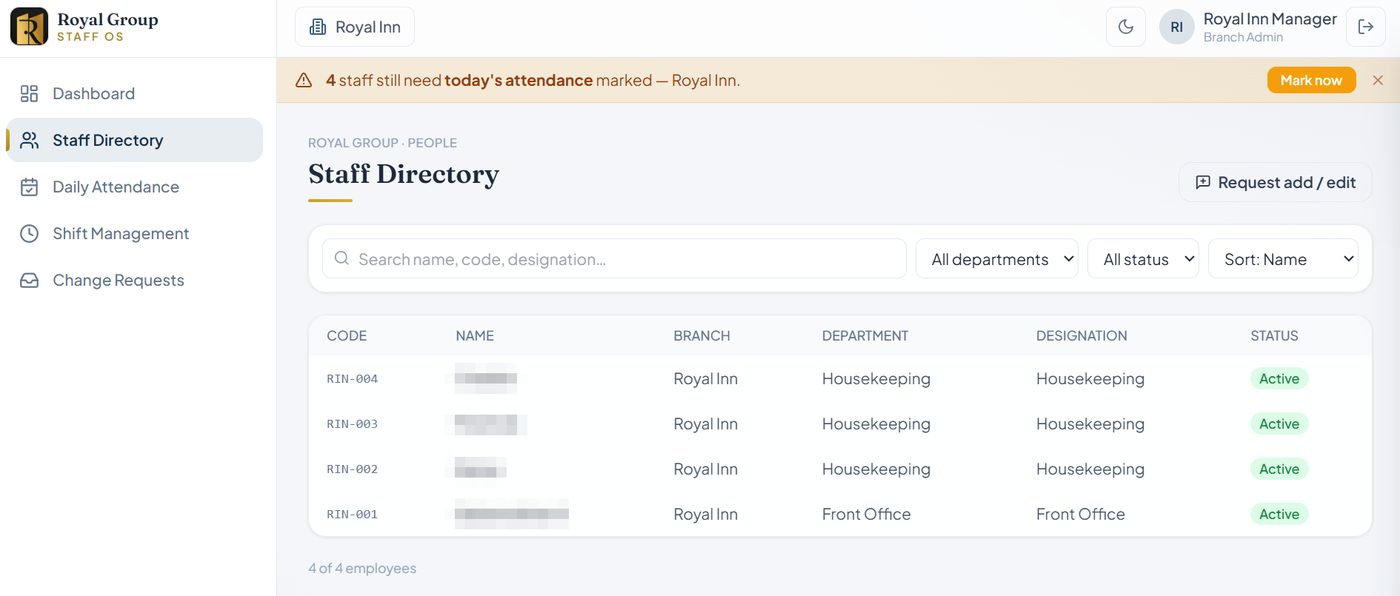Open the Sort: Name dropdown

pyautogui.click(x=1284, y=258)
